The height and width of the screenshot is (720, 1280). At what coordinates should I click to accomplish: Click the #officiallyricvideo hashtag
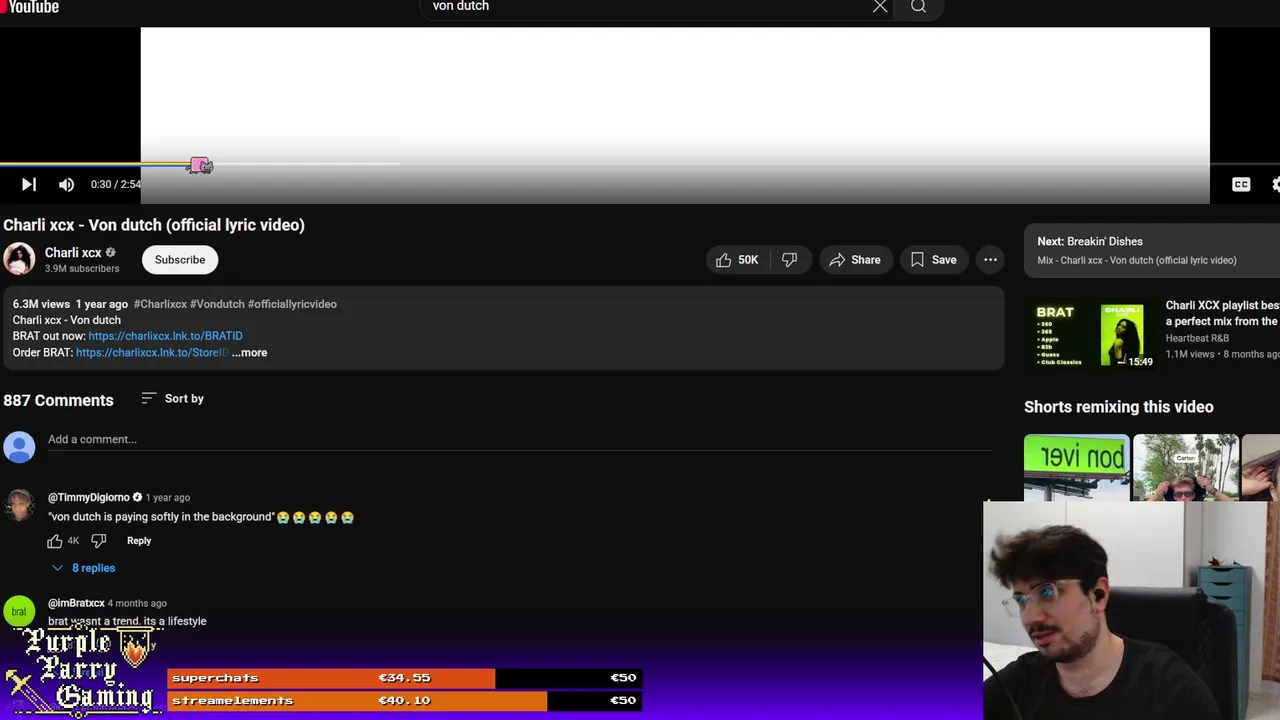[x=292, y=304]
